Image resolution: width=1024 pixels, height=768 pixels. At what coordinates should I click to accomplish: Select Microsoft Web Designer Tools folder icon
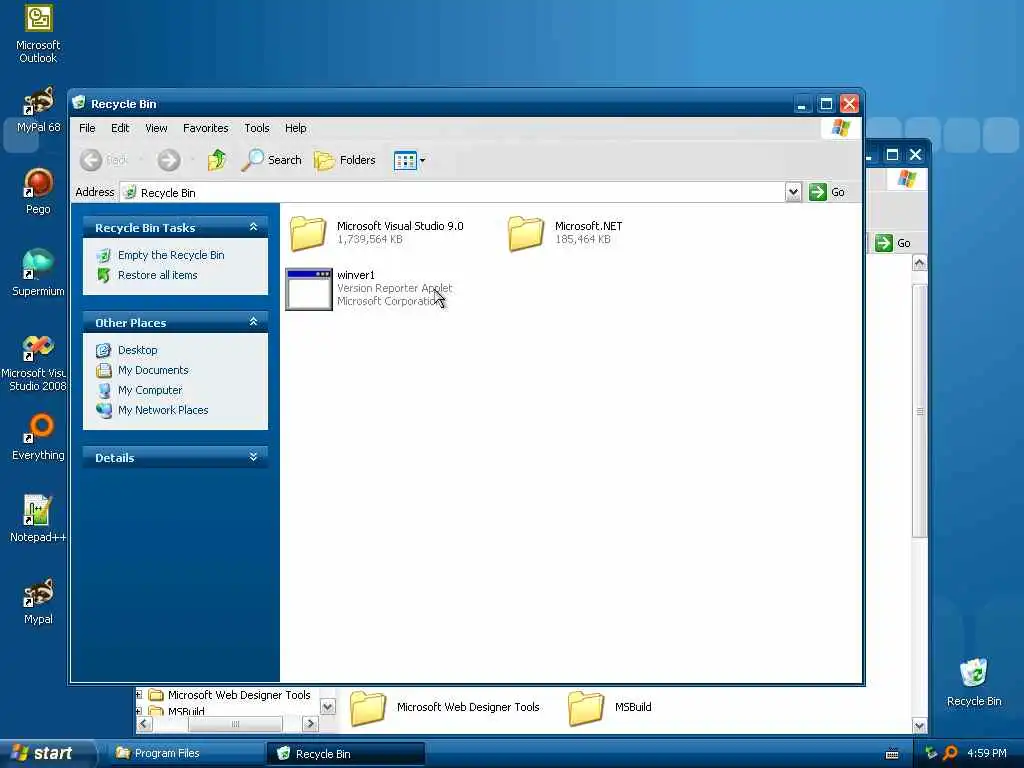[x=368, y=708]
